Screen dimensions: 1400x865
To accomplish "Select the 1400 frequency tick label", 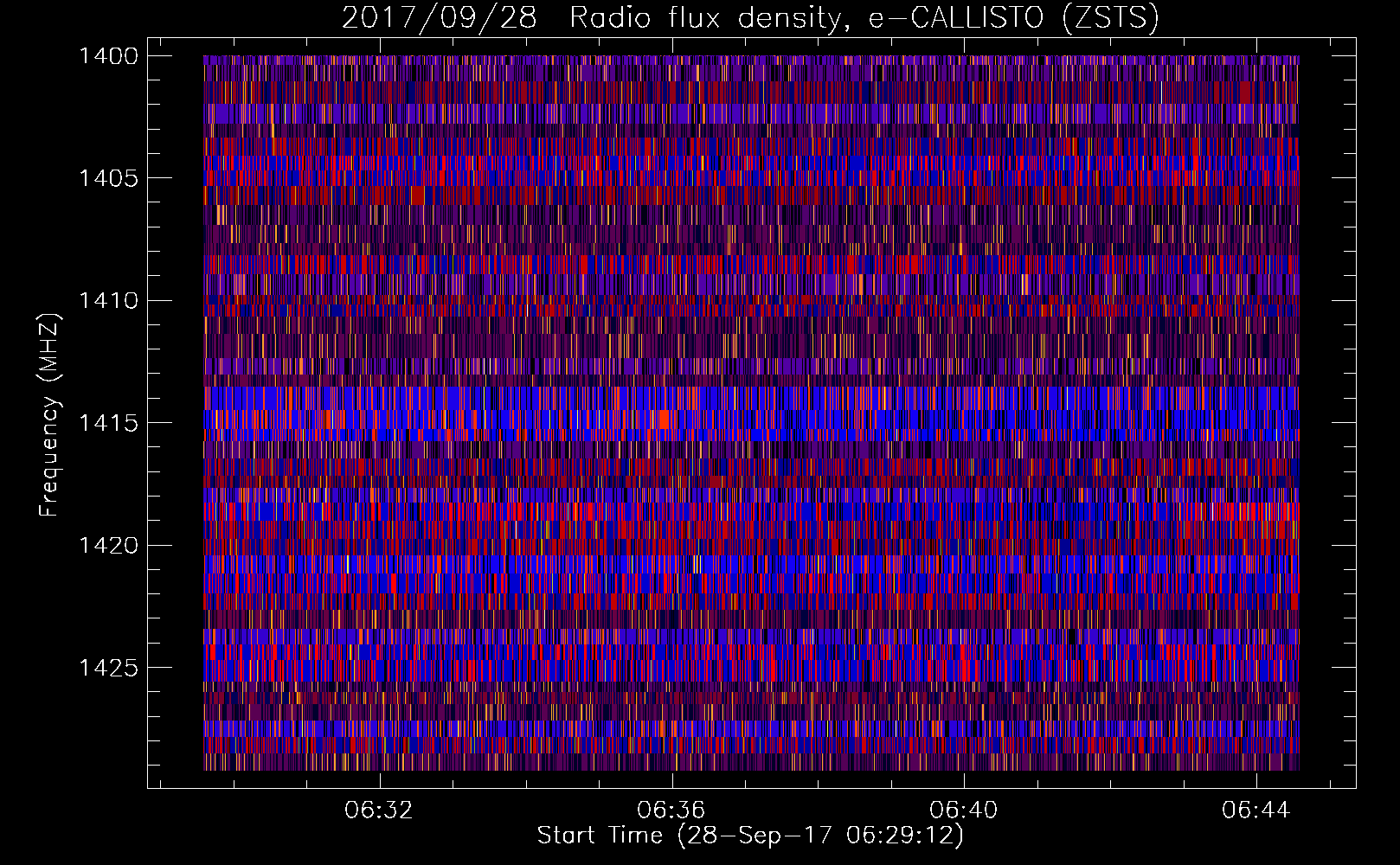I will point(108,56).
